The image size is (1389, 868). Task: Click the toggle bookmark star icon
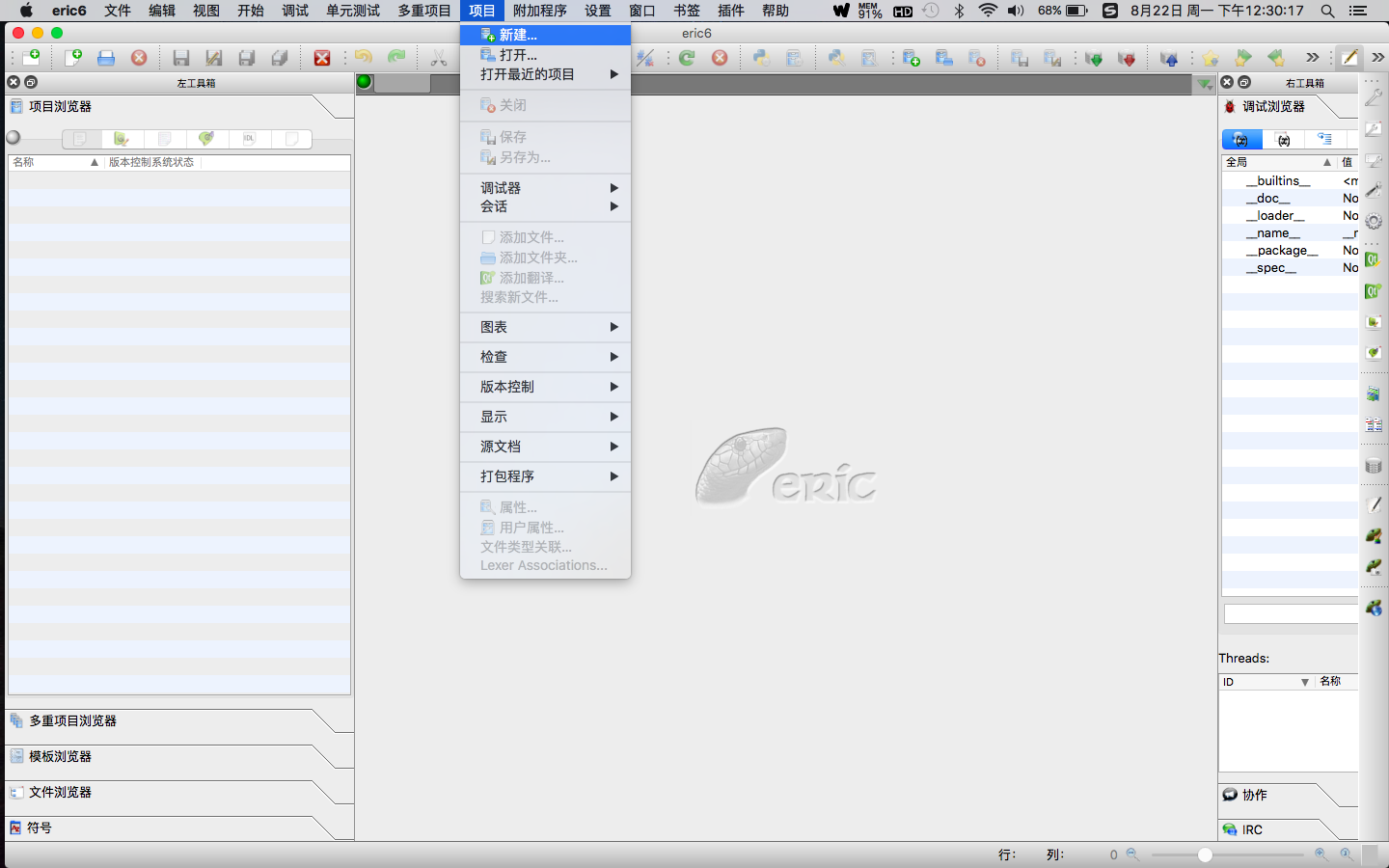[x=1211, y=59]
